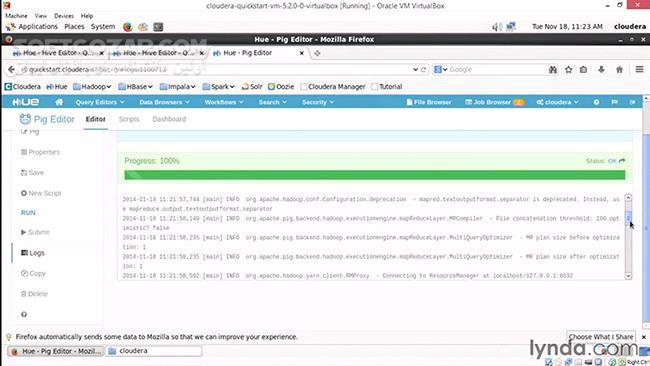Open the Dashboard tab

[169, 119]
